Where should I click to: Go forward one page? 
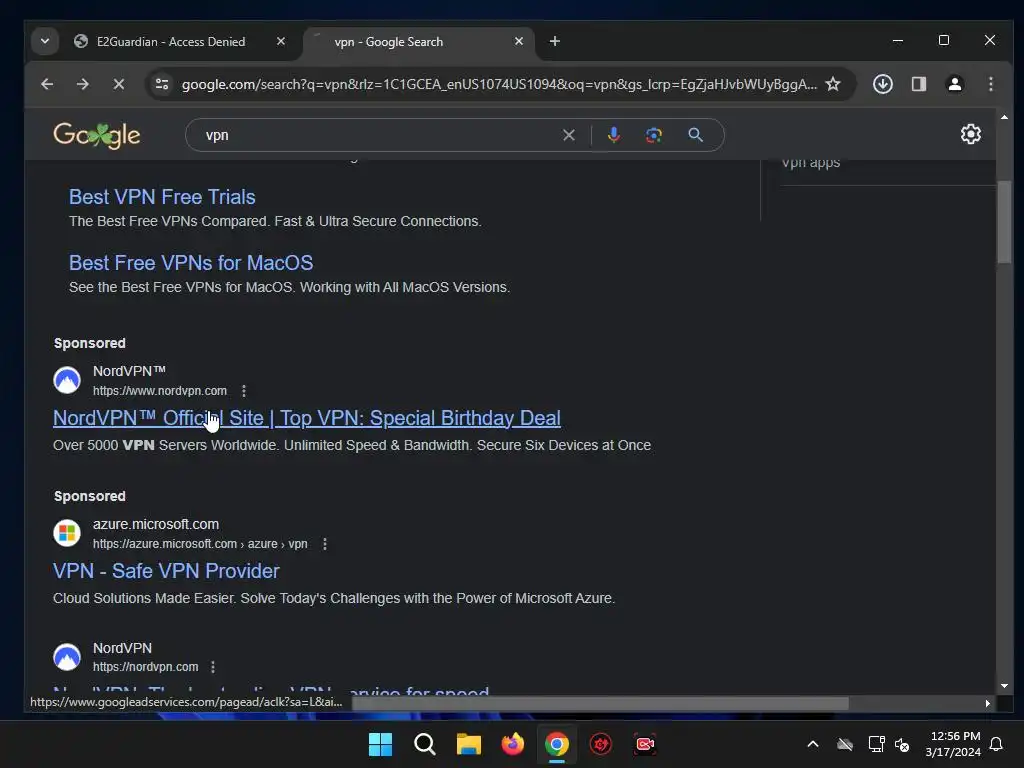82,84
